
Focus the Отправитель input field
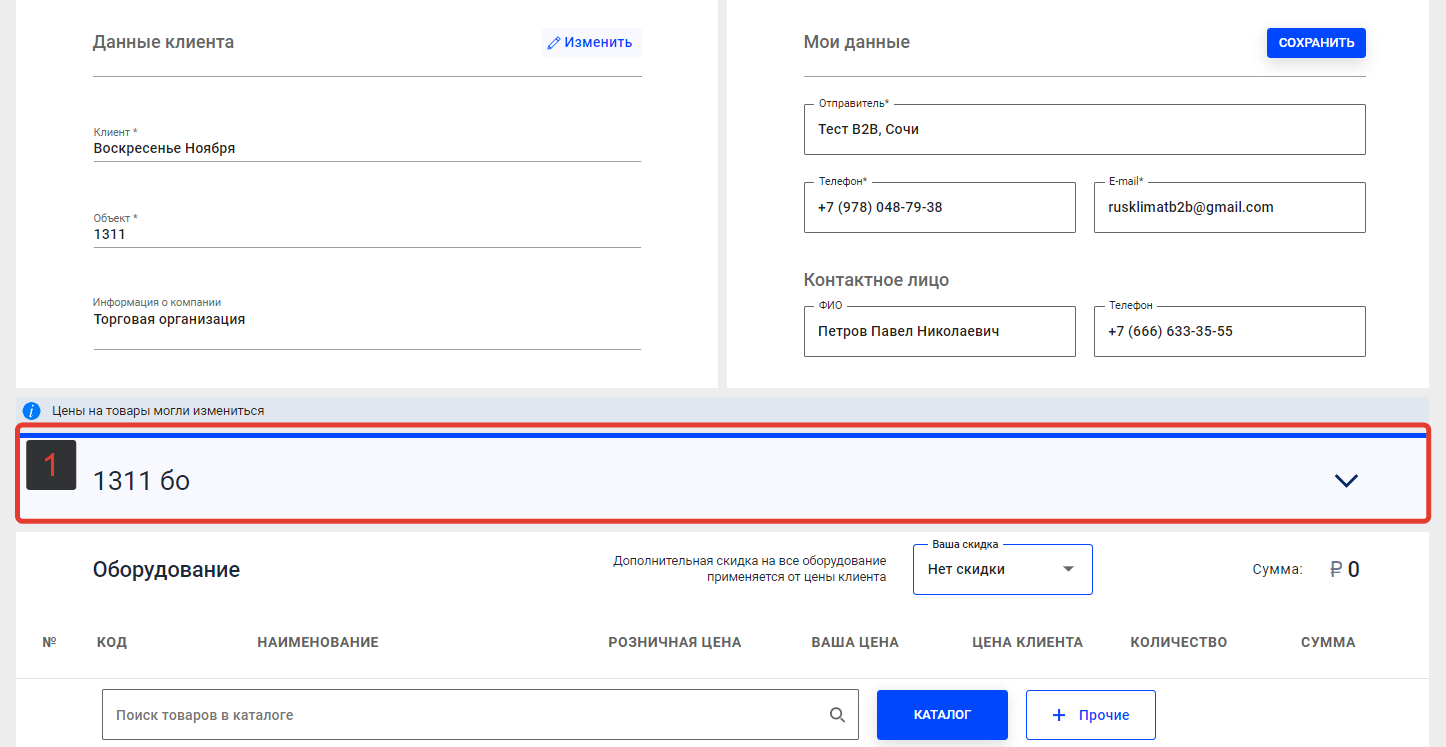1085,129
